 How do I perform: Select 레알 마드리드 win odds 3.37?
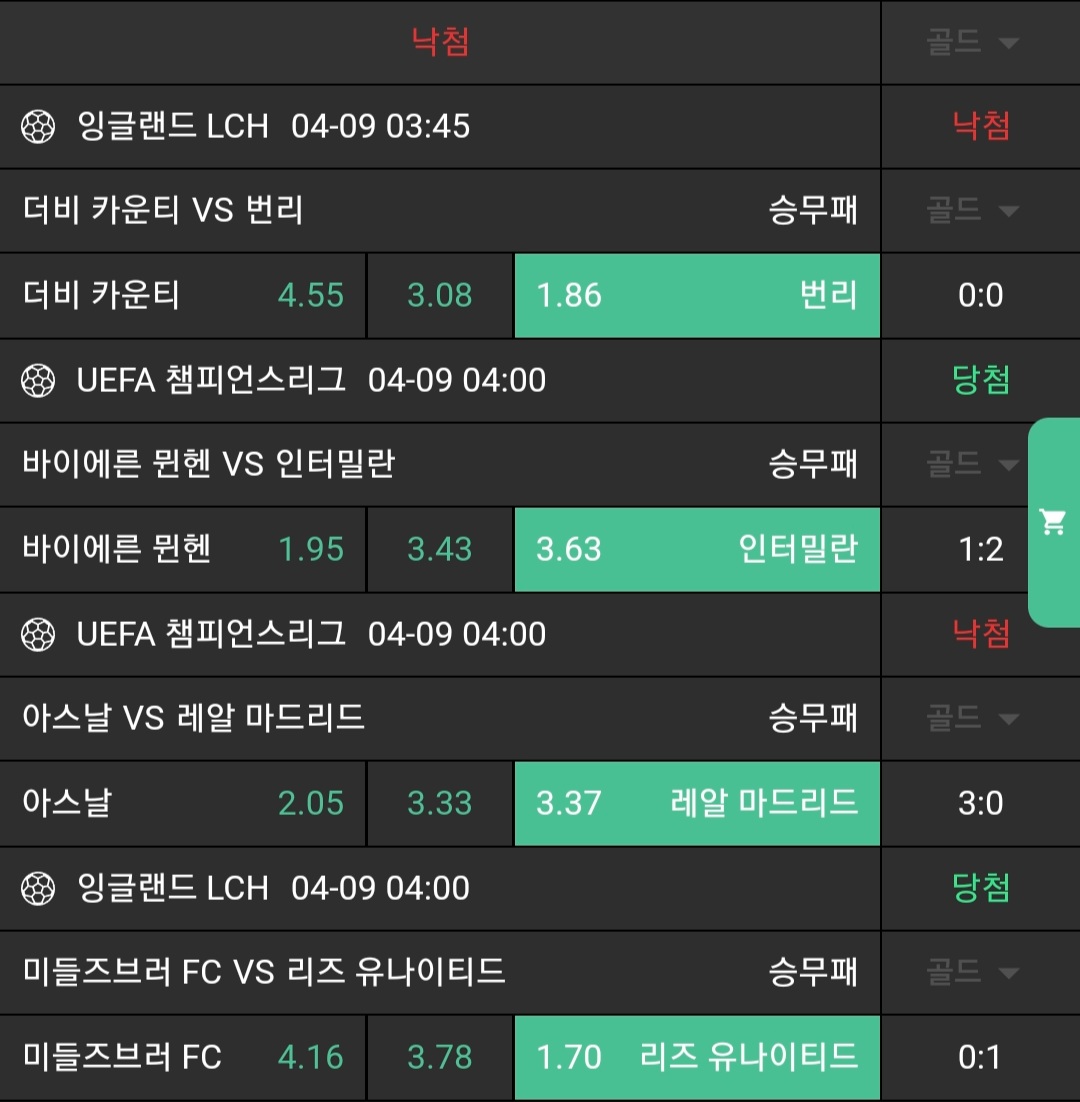(696, 804)
